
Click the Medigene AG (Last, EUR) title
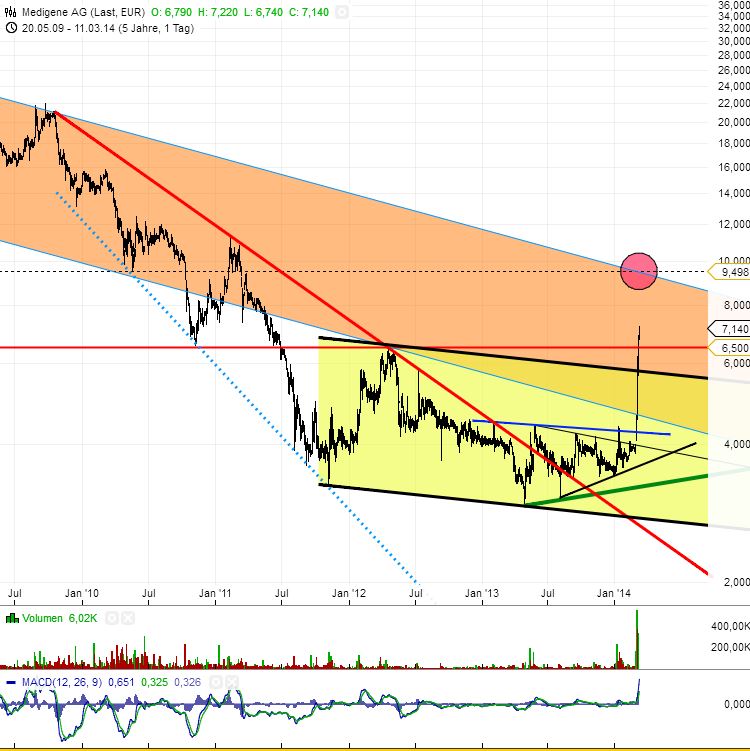point(83,12)
